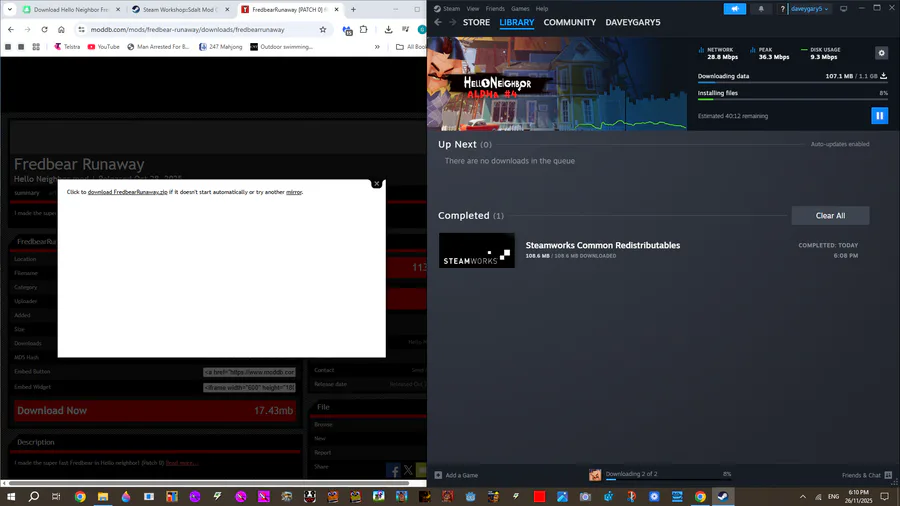Click the Downloading data progress bar
900x506 pixels.
click(792, 82)
